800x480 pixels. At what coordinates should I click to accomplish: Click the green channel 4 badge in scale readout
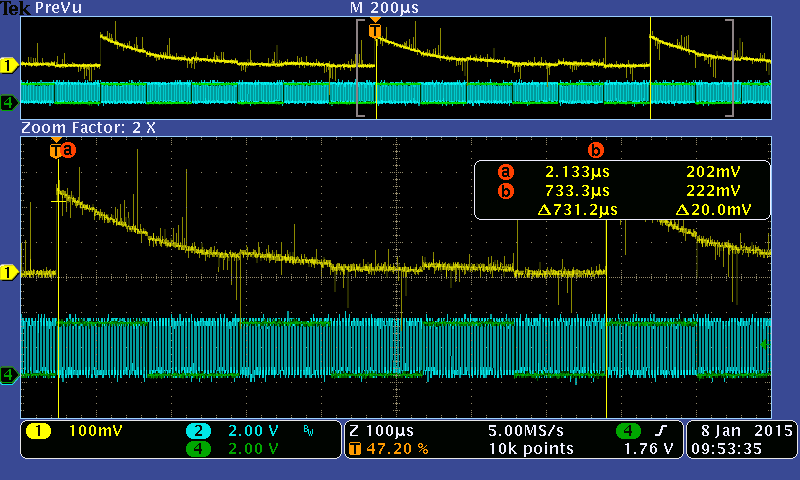coord(198,449)
